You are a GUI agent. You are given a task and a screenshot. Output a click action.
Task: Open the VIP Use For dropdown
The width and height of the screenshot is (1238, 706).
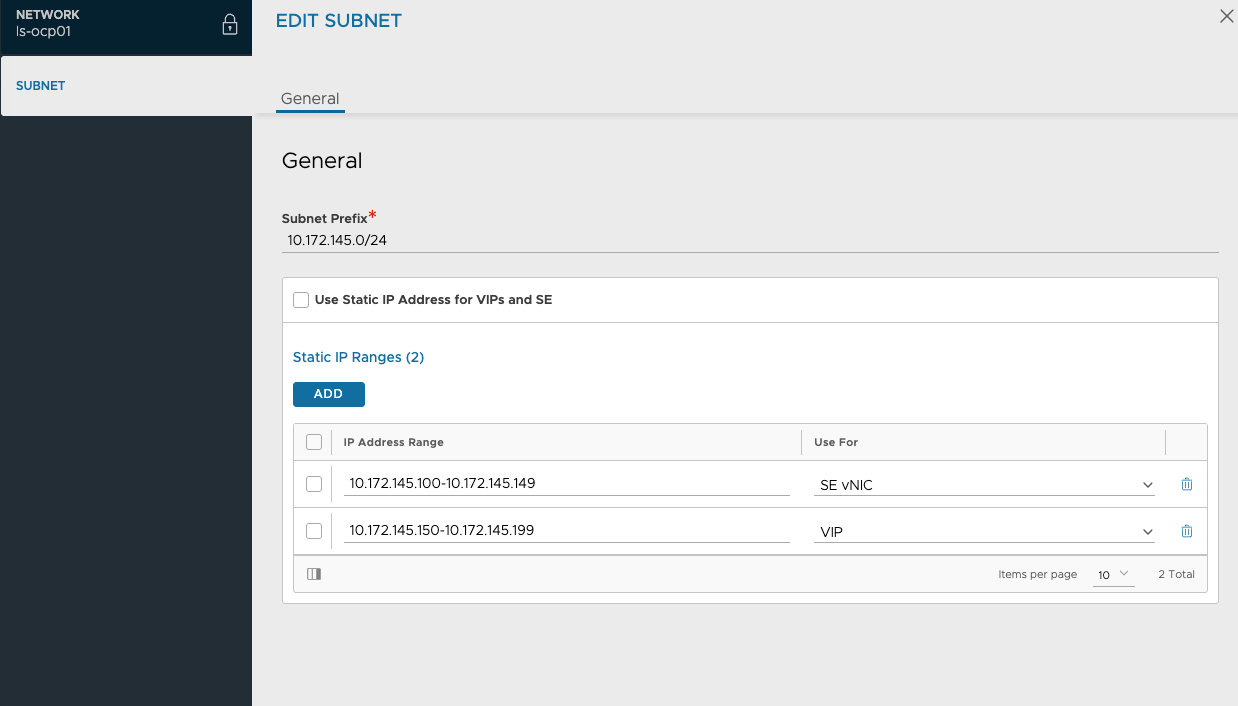point(985,532)
